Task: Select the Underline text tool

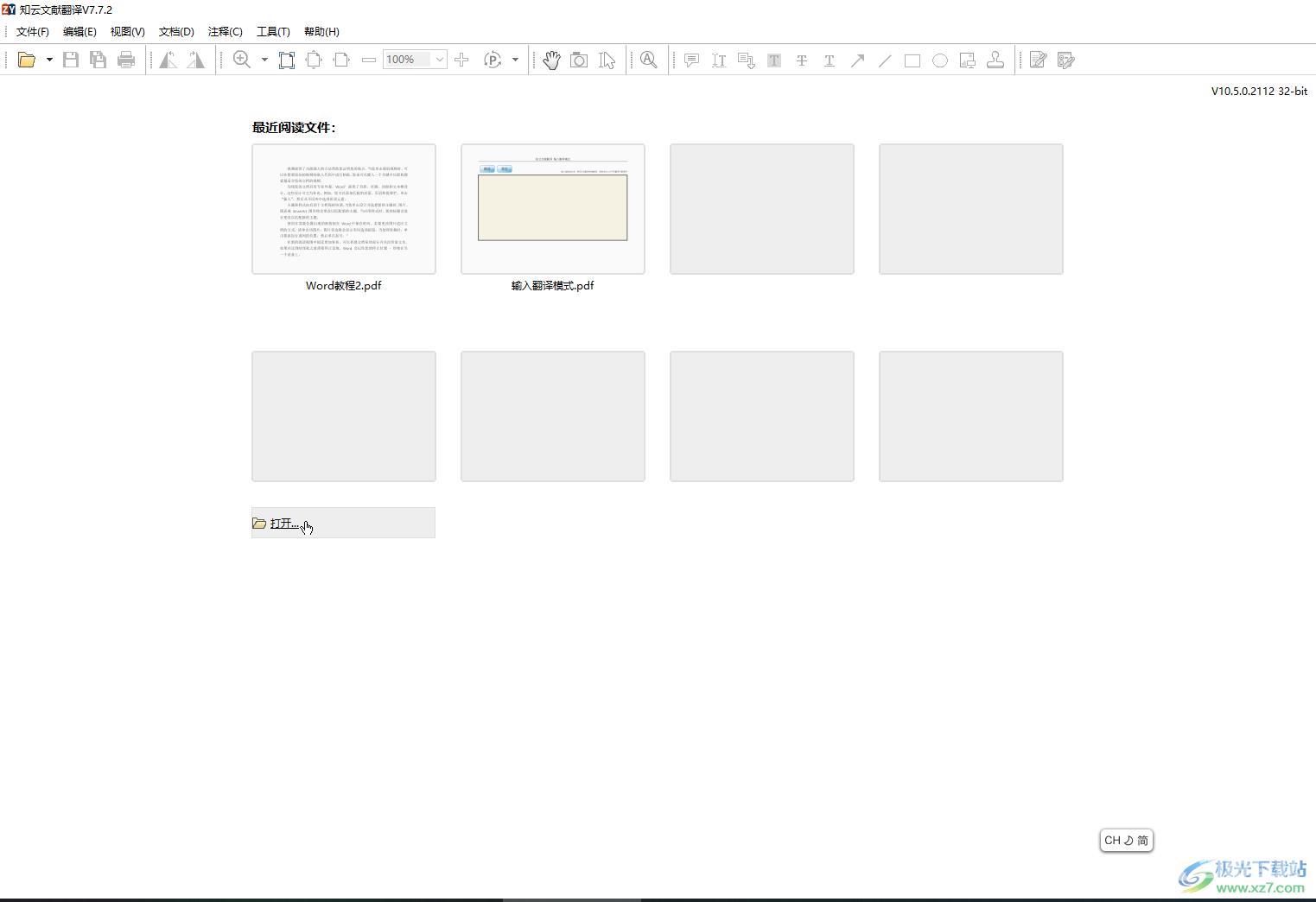Action: 830,60
